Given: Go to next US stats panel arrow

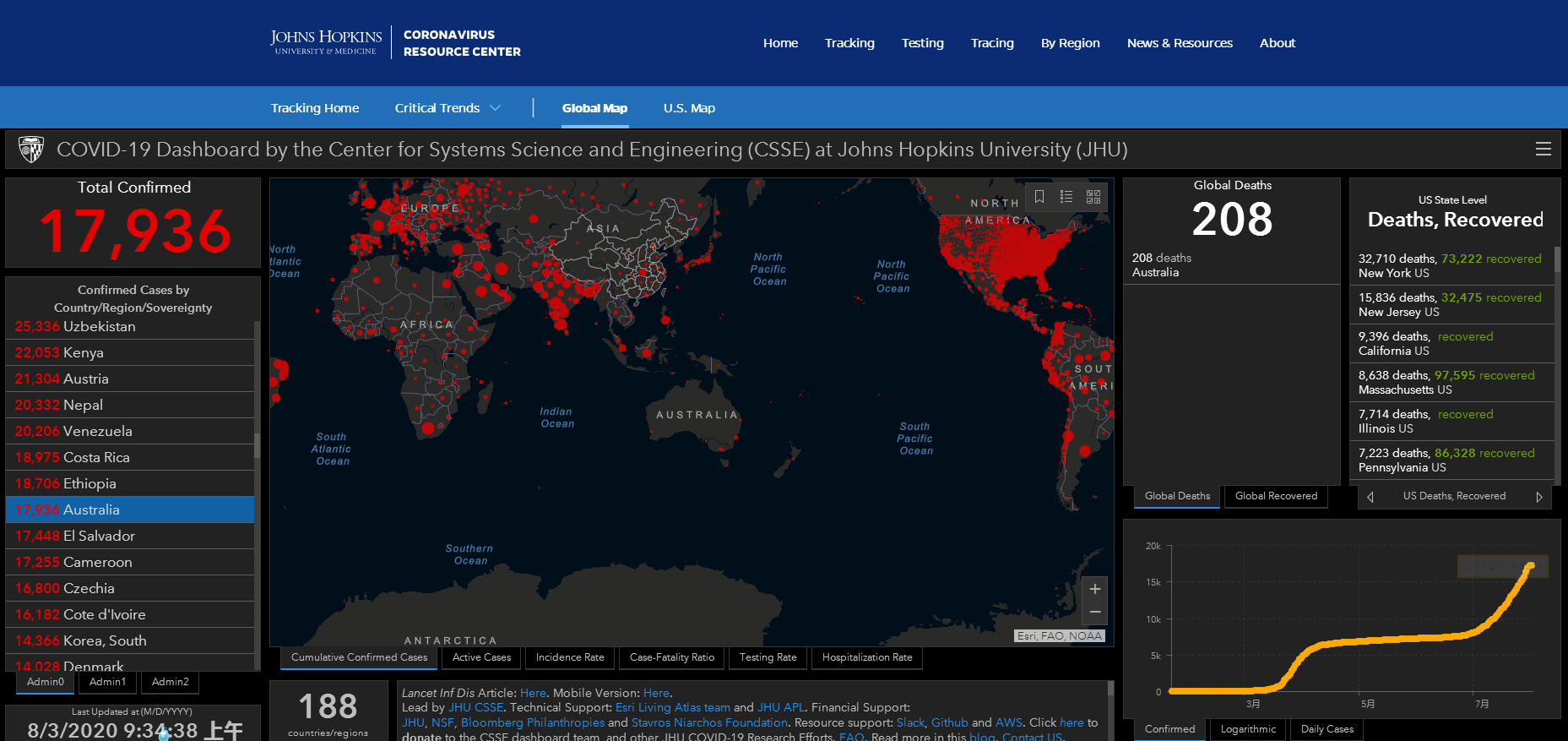Looking at the screenshot, I should 1538,497.
